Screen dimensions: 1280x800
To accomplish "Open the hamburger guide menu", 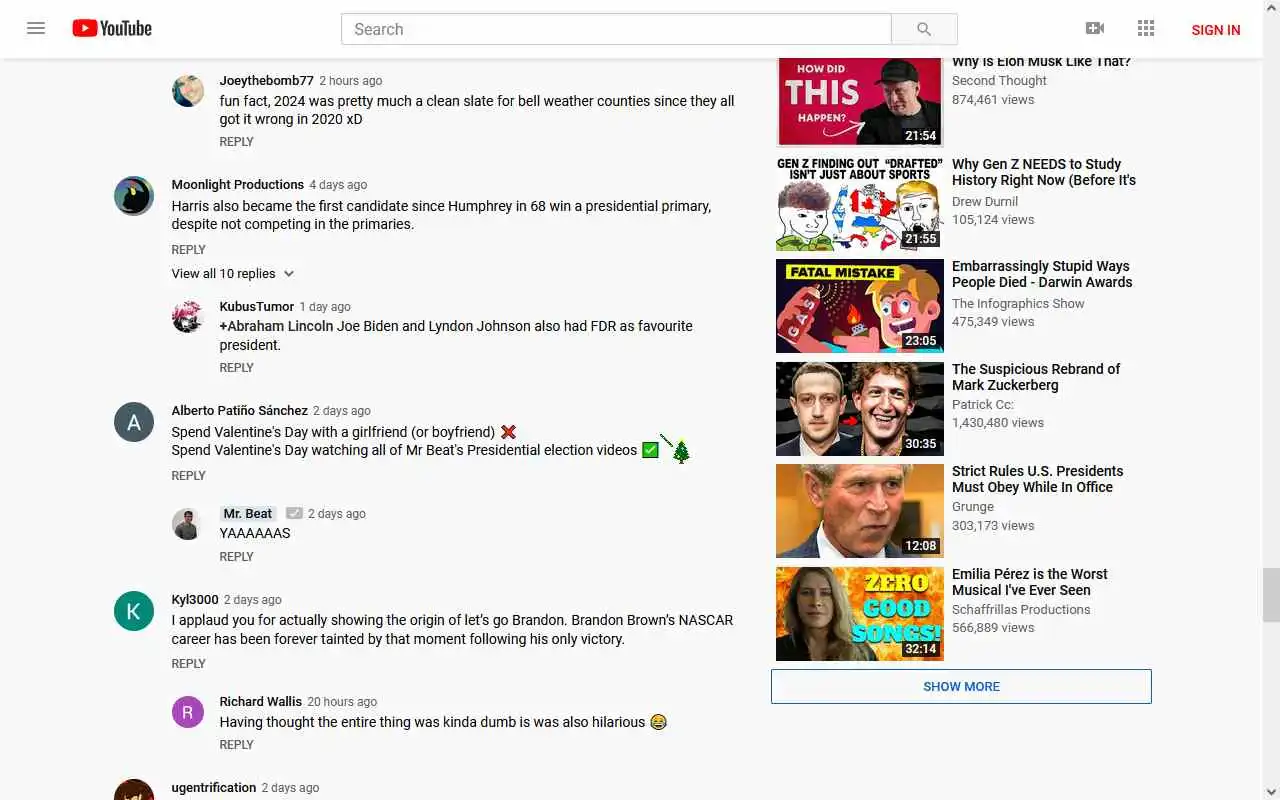I will pos(36,28).
